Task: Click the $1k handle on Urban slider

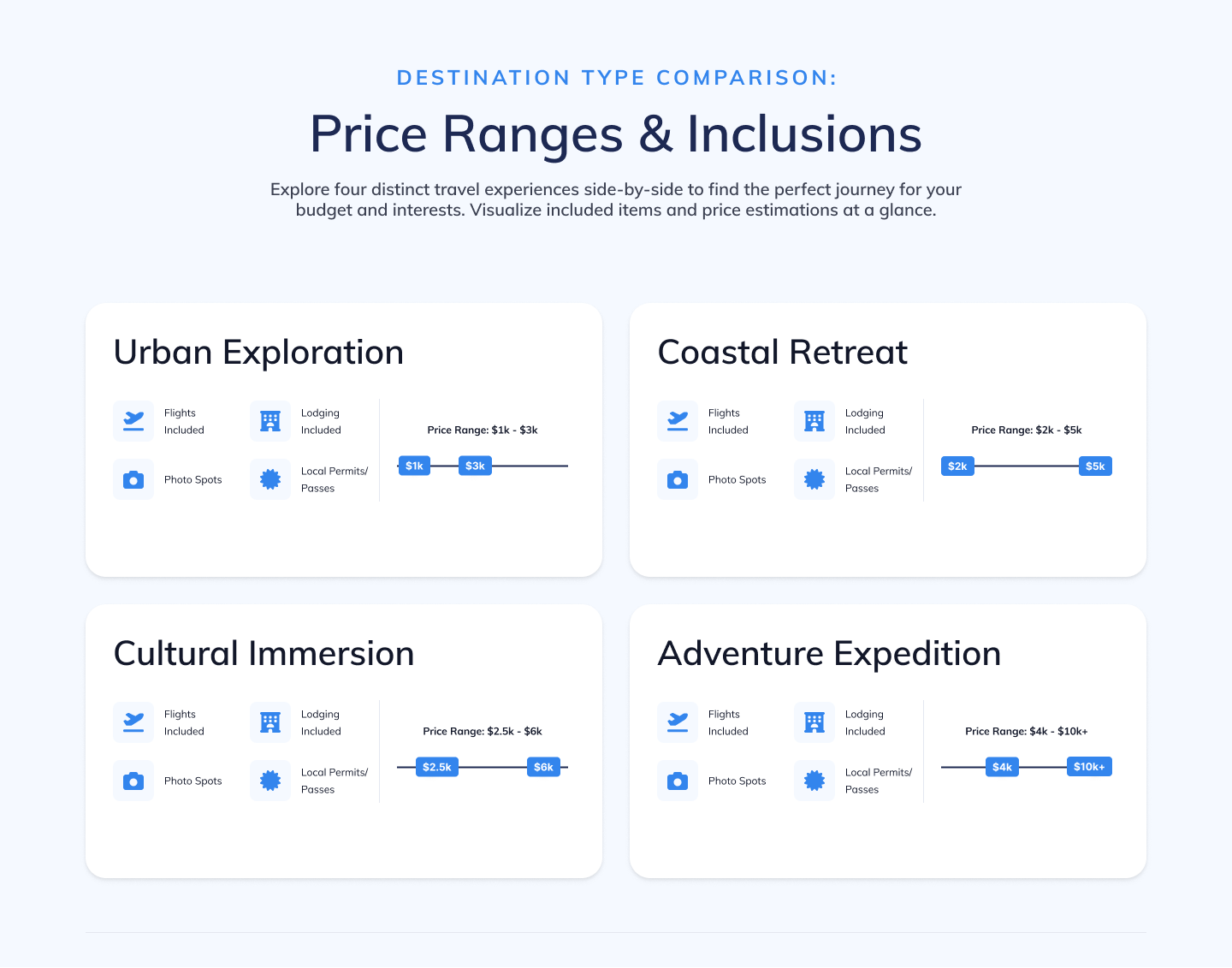Action: tap(415, 466)
